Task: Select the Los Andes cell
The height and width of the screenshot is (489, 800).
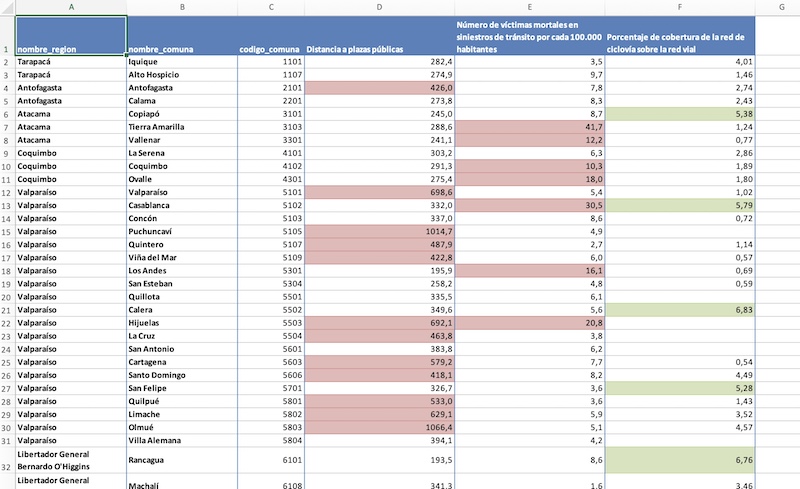Action: click(182, 271)
